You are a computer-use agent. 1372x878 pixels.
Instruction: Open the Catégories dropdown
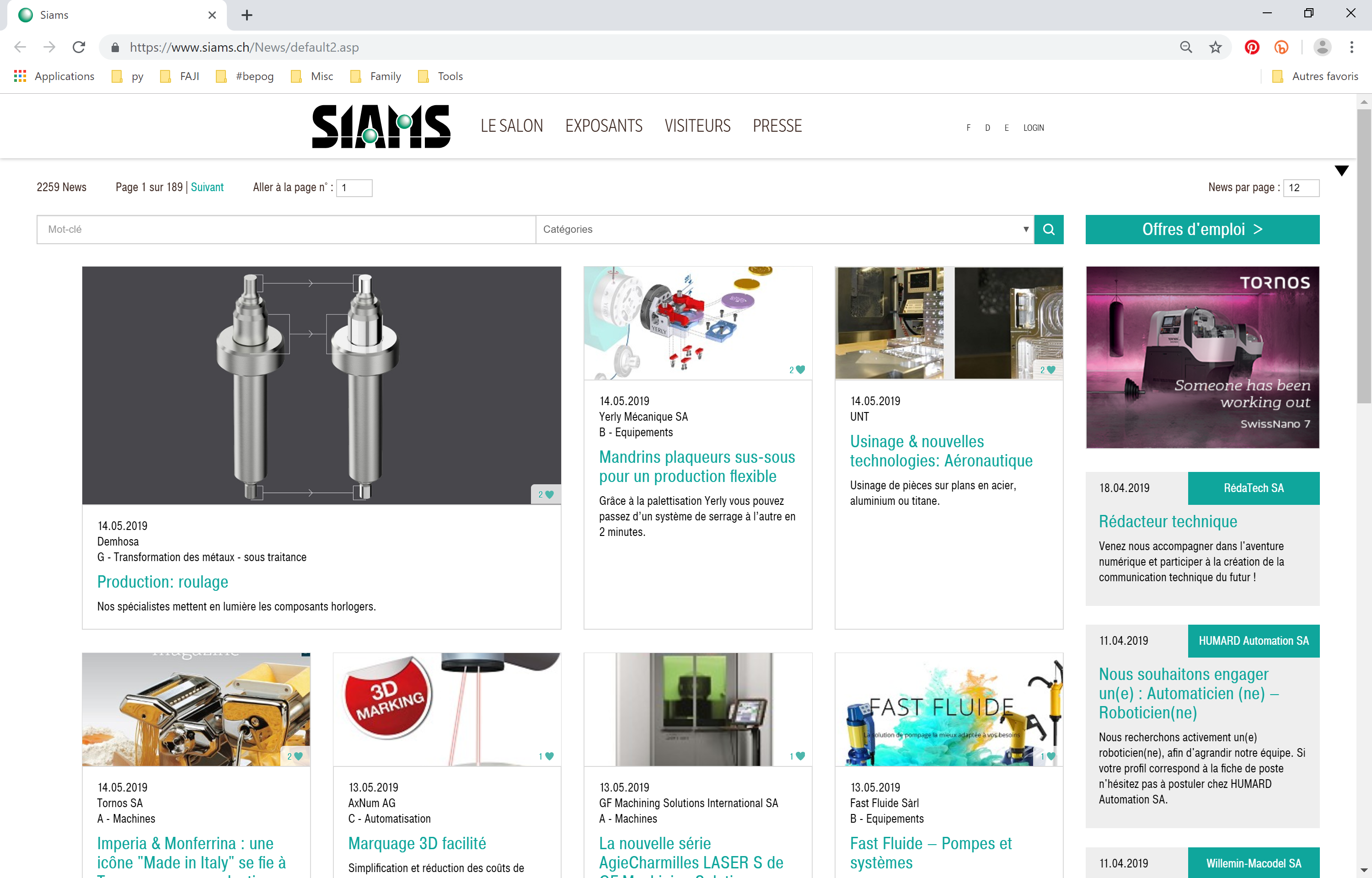coord(785,229)
